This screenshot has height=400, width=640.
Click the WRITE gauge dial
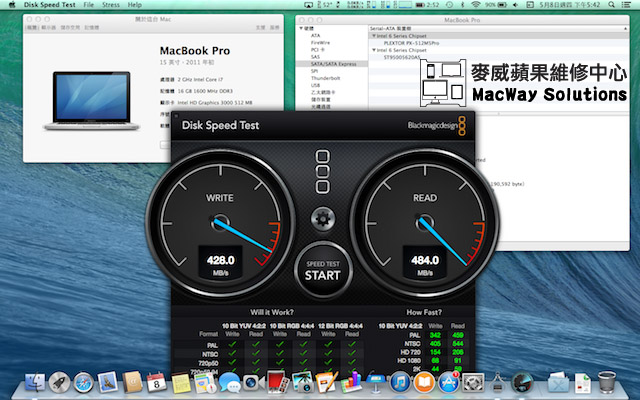click(x=220, y=223)
